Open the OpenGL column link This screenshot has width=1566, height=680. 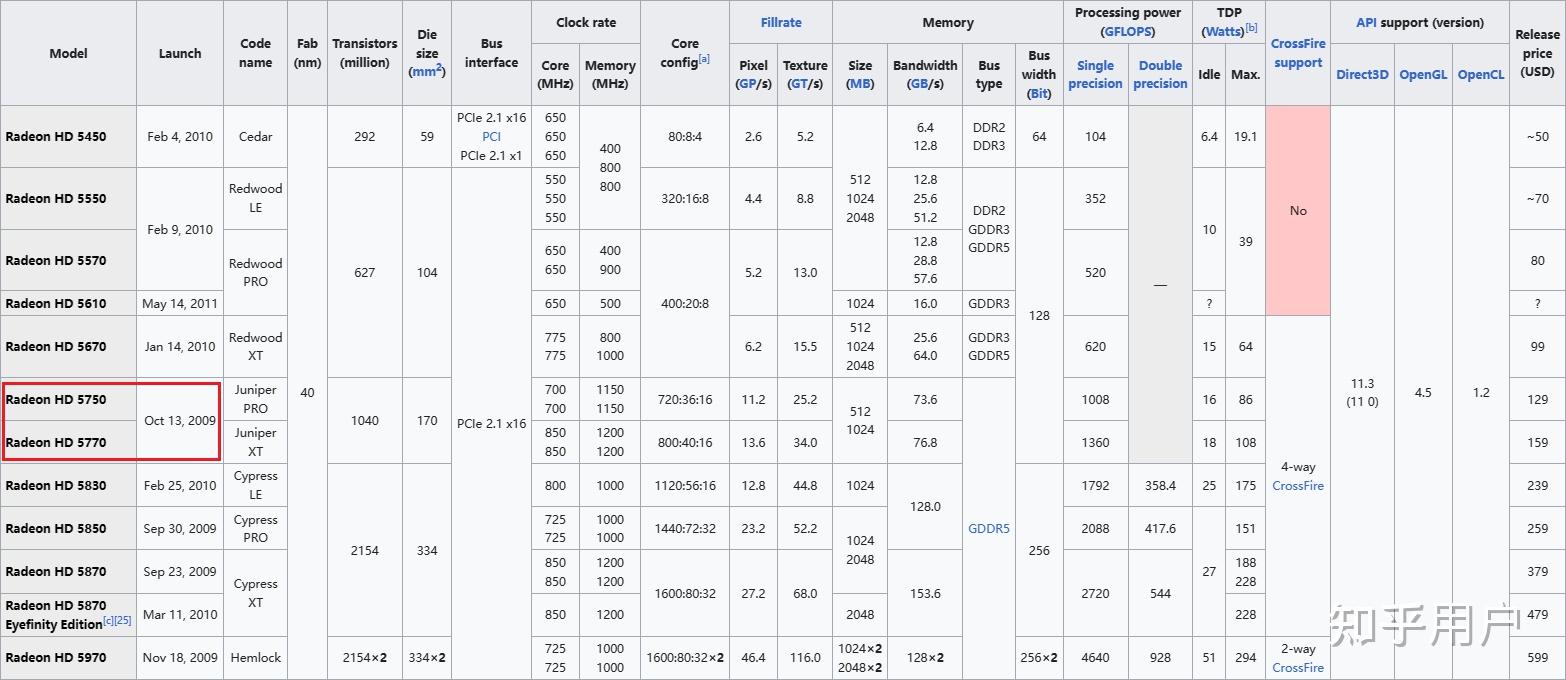point(1423,75)
